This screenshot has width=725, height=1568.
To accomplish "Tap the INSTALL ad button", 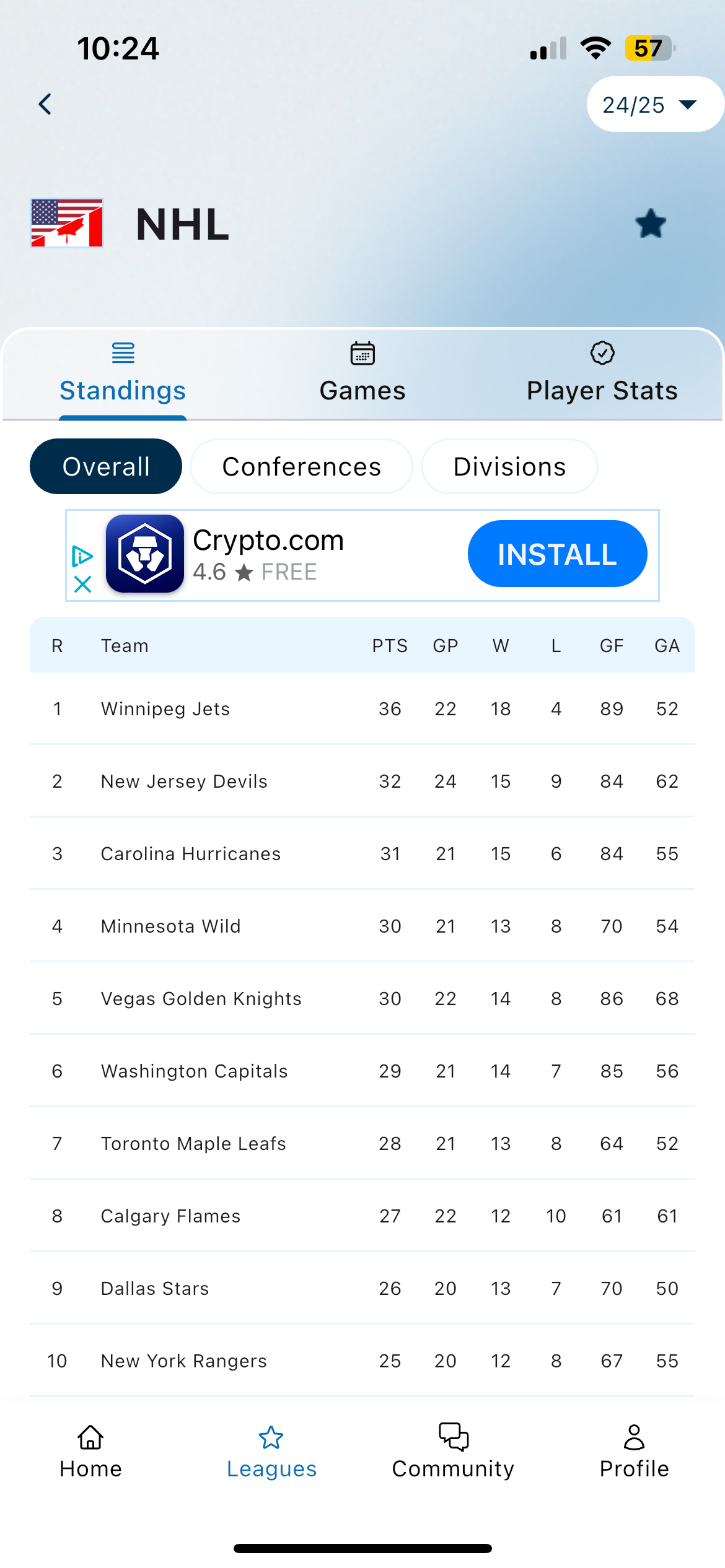I will [x=557, y=554].
